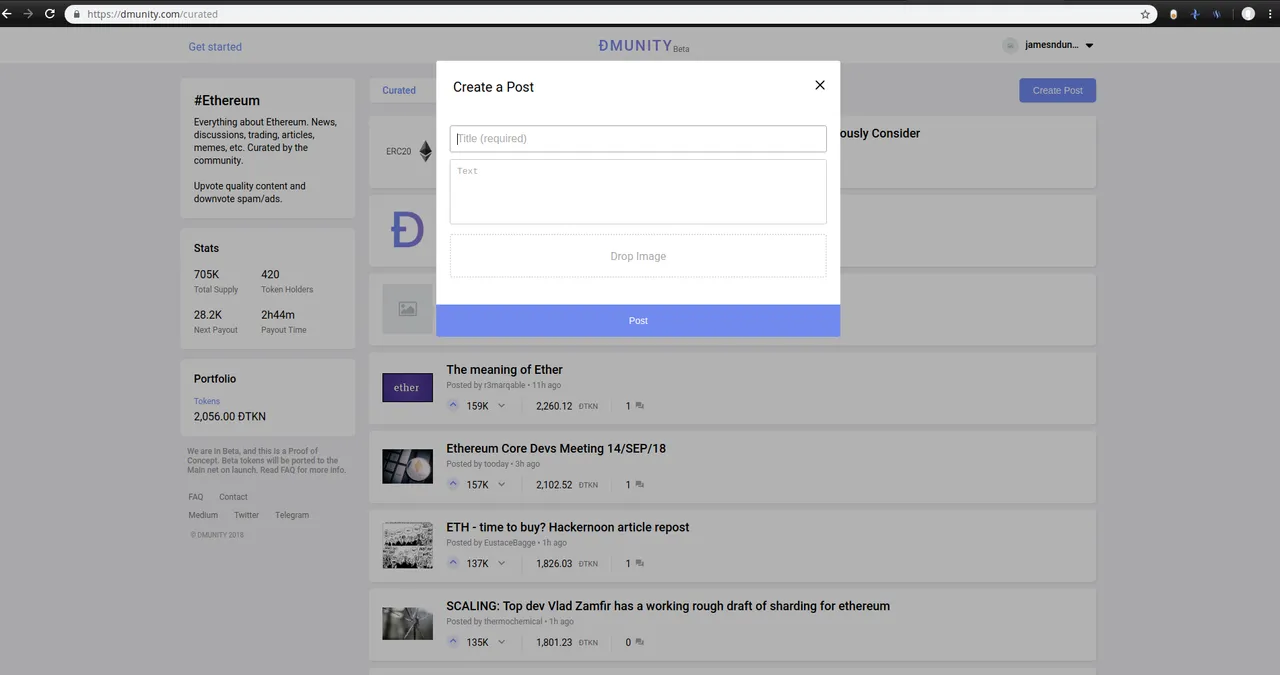Click the Core Devs Meeting thumbnail

[407, 466]
